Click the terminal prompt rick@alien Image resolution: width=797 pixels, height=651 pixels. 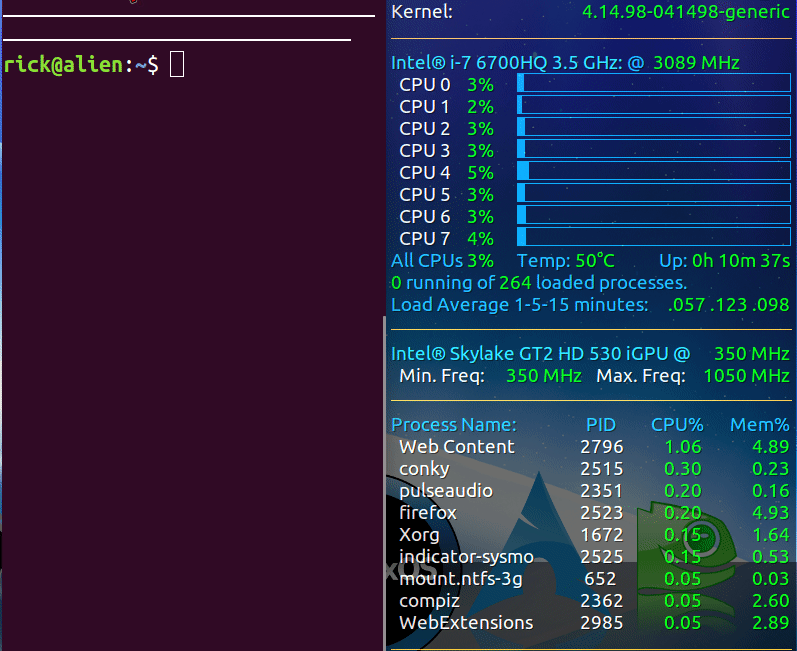[x=64, y=65]
